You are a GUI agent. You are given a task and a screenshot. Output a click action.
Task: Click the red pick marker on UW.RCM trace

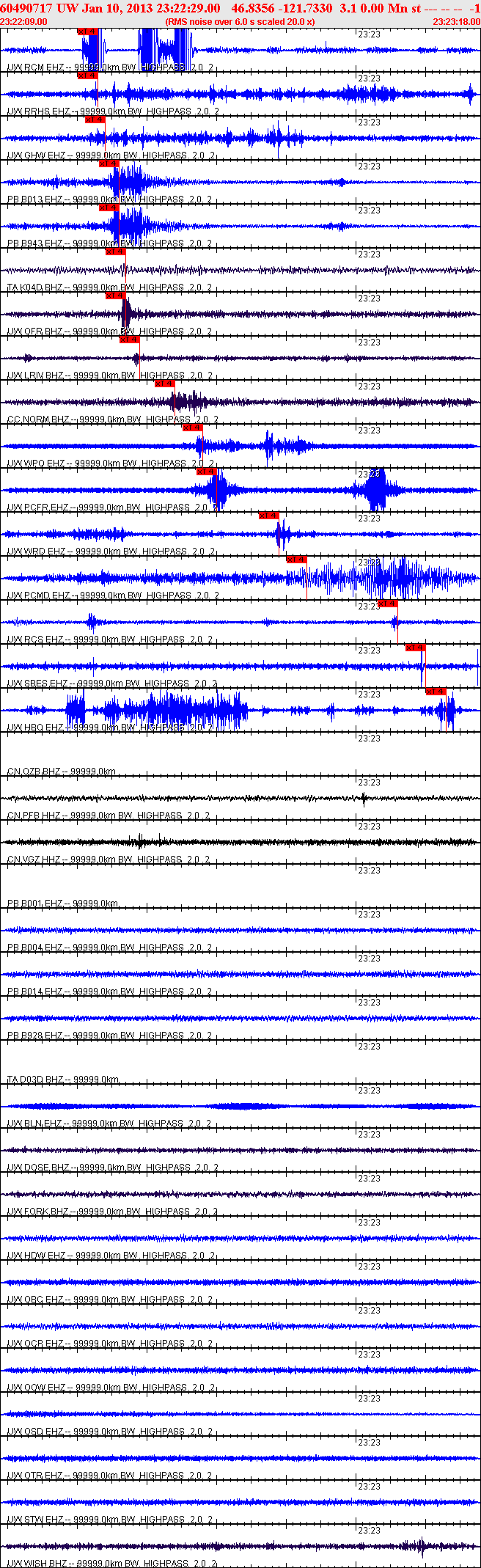point(87,32)
